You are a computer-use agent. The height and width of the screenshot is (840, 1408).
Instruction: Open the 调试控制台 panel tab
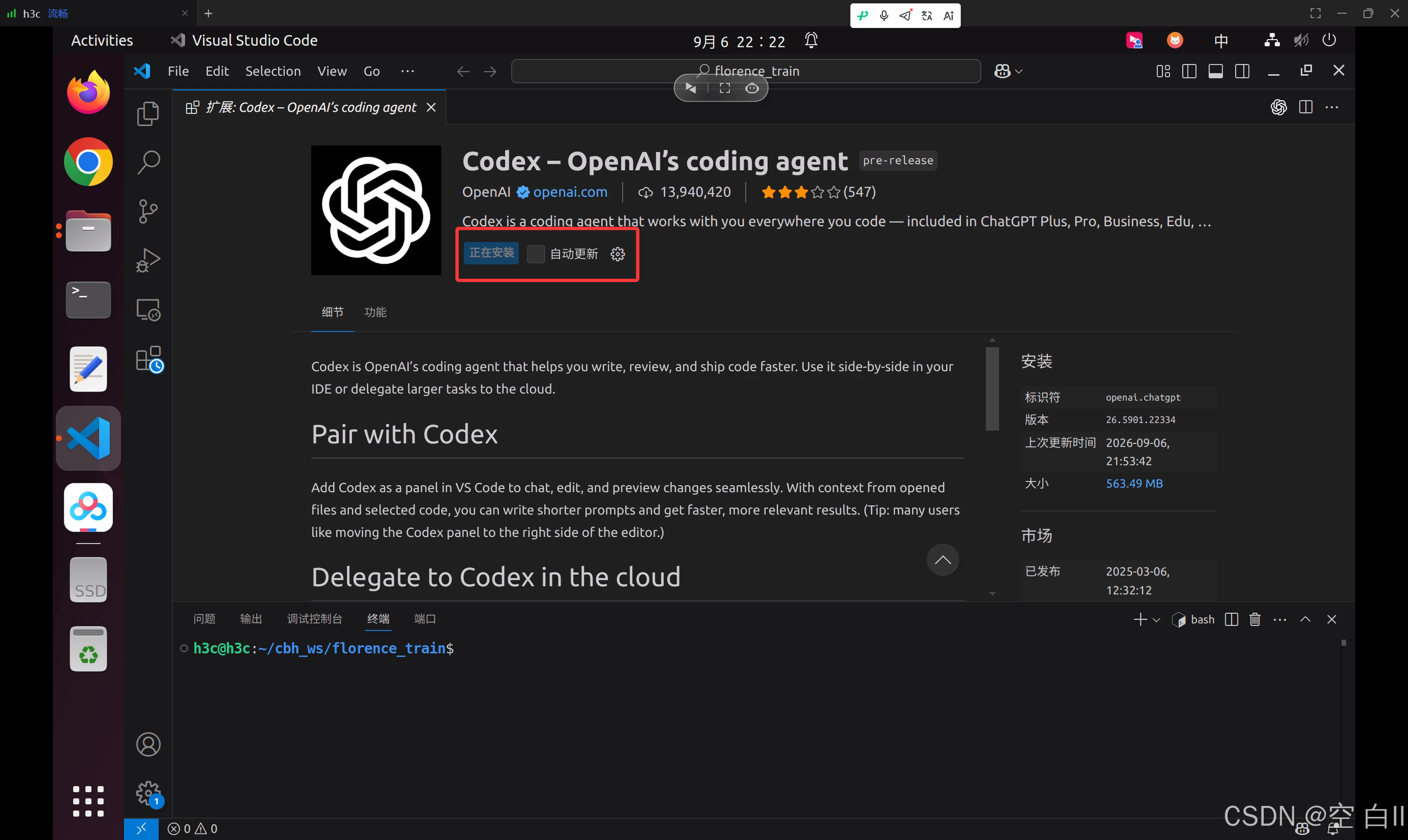coord(314,618)
